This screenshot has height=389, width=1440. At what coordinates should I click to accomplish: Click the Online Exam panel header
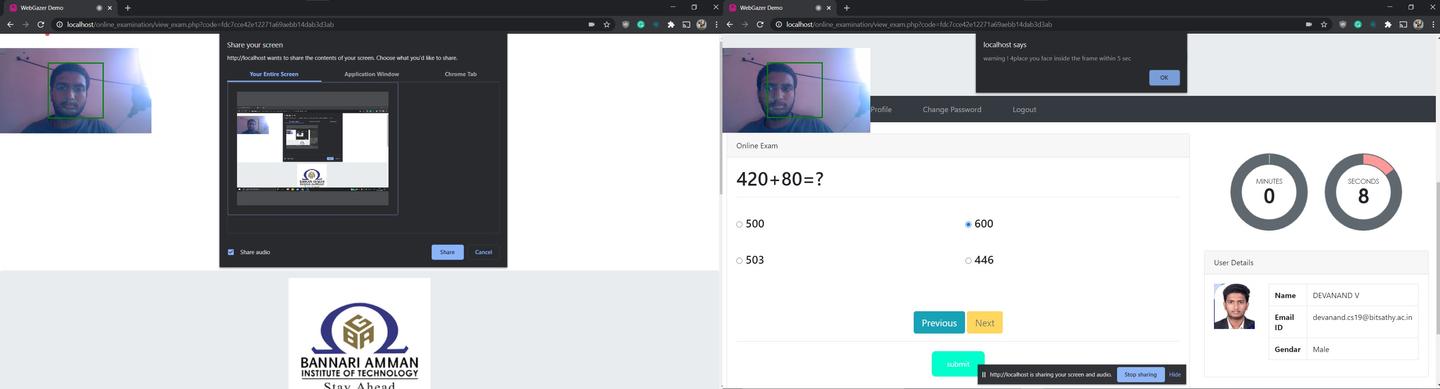point(957,146)
